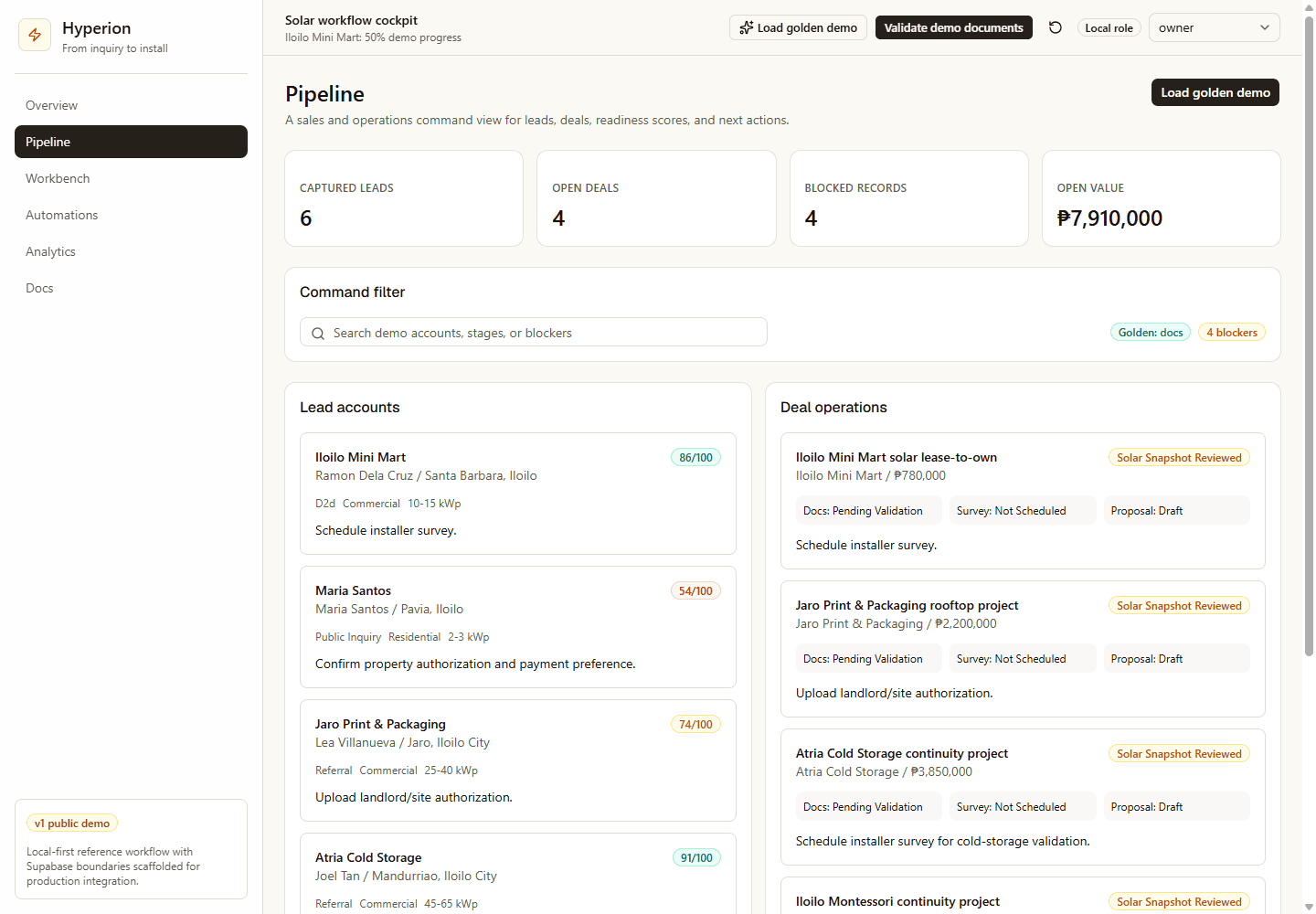Screen dimensions: 1316x914
Task: Switch to Analytics
Action: point(131,251)
